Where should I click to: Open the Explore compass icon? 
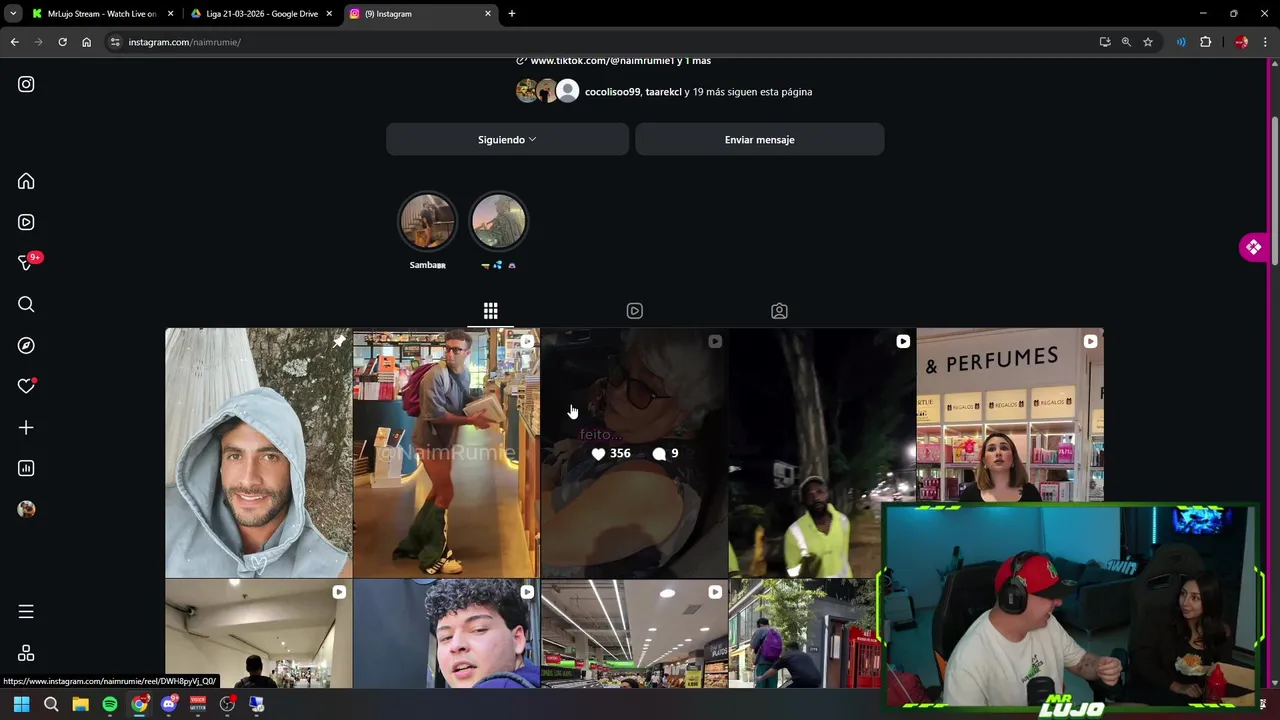tap(26, 345)
